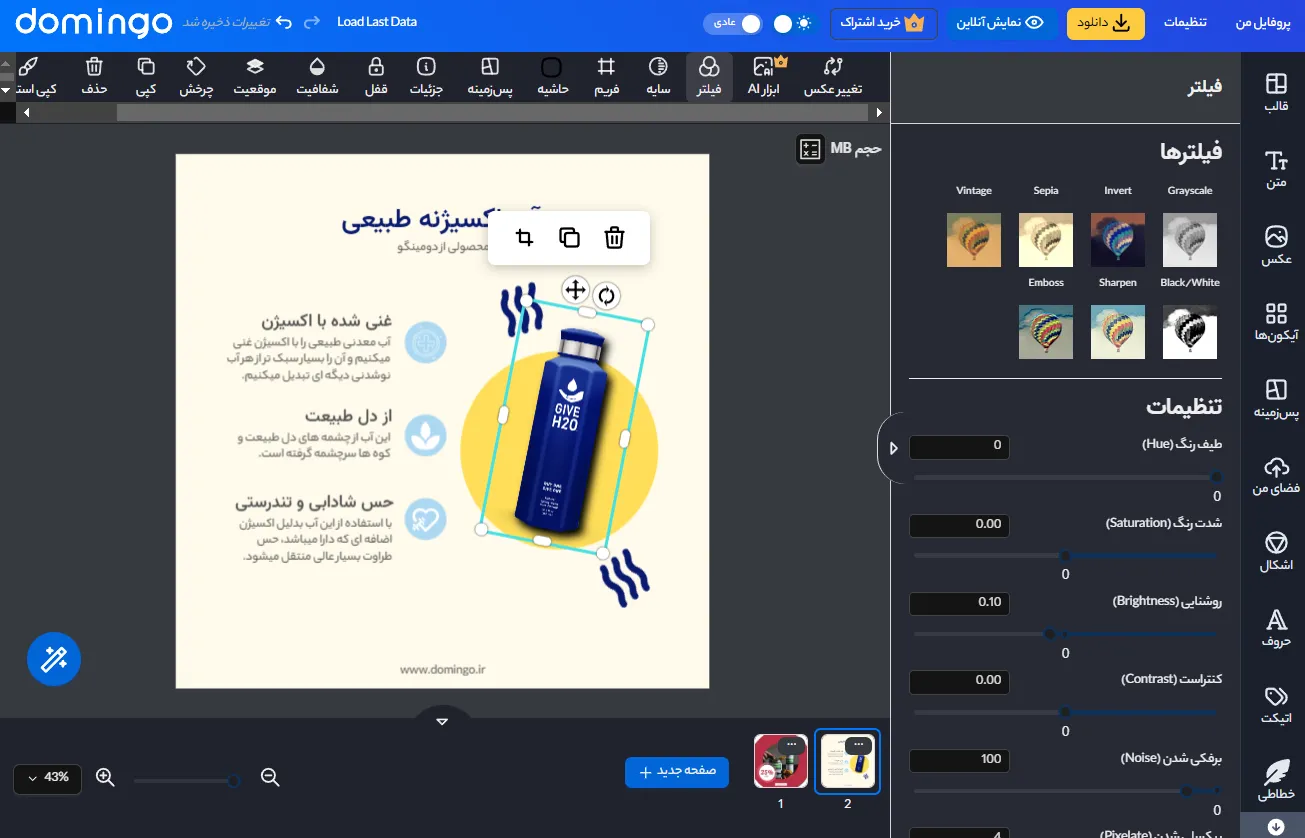Open the متن (text) sidebar panel
This screenshot has width=1305, height=838.
[1274, 169]
